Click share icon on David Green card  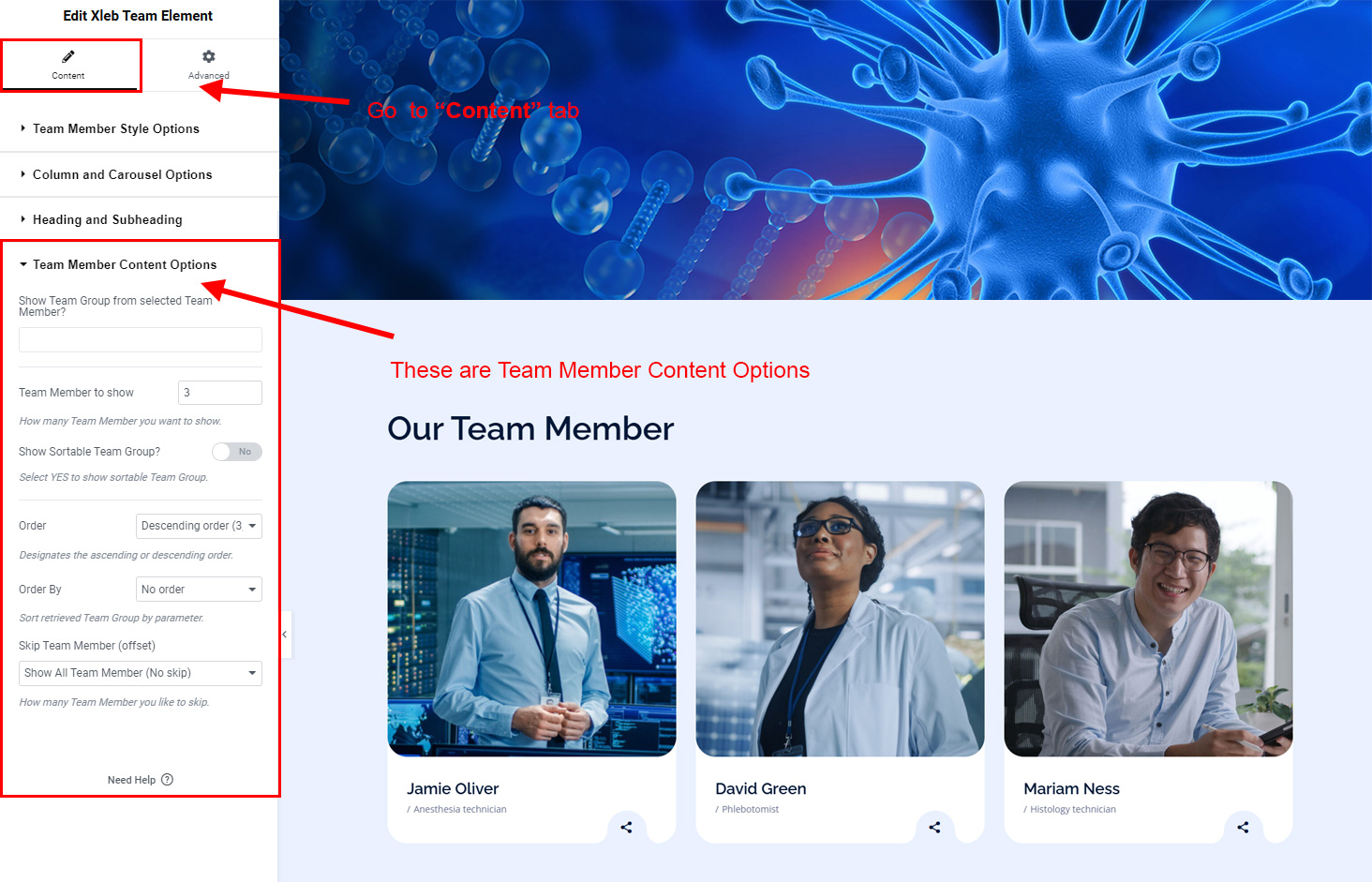point(934,828)
